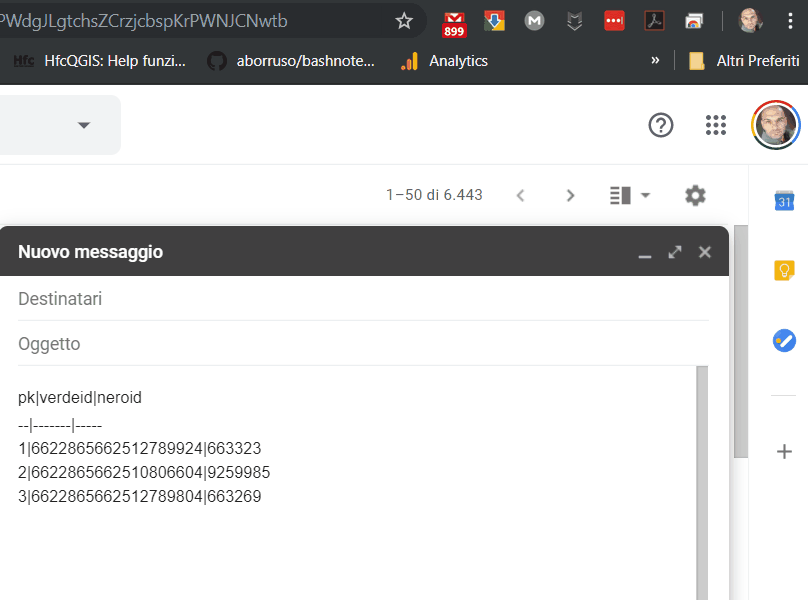The width and height of the screenshot is (808, 600).
Task: Click the Destinatari recipients field
Action: coord(360,299)
